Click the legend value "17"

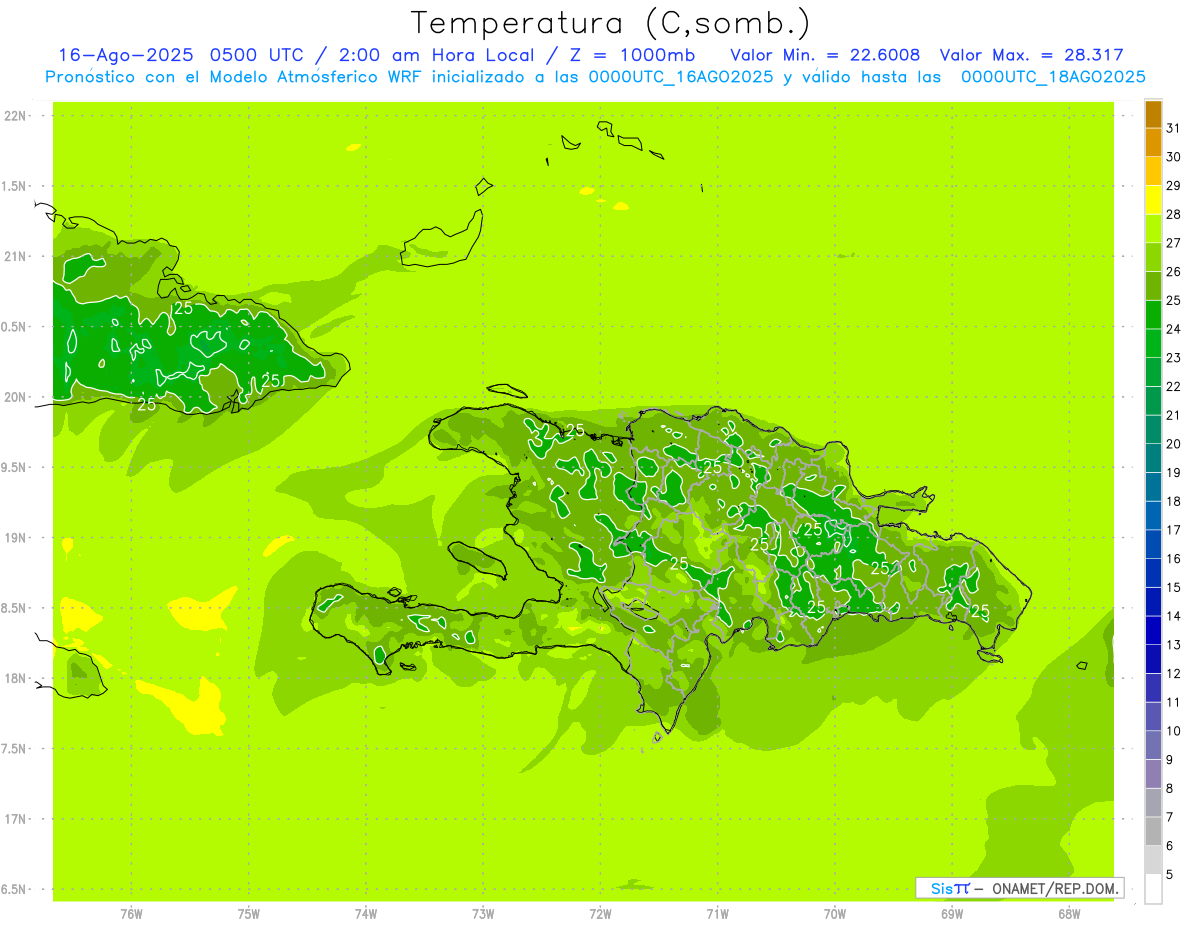click(1173, 530)
